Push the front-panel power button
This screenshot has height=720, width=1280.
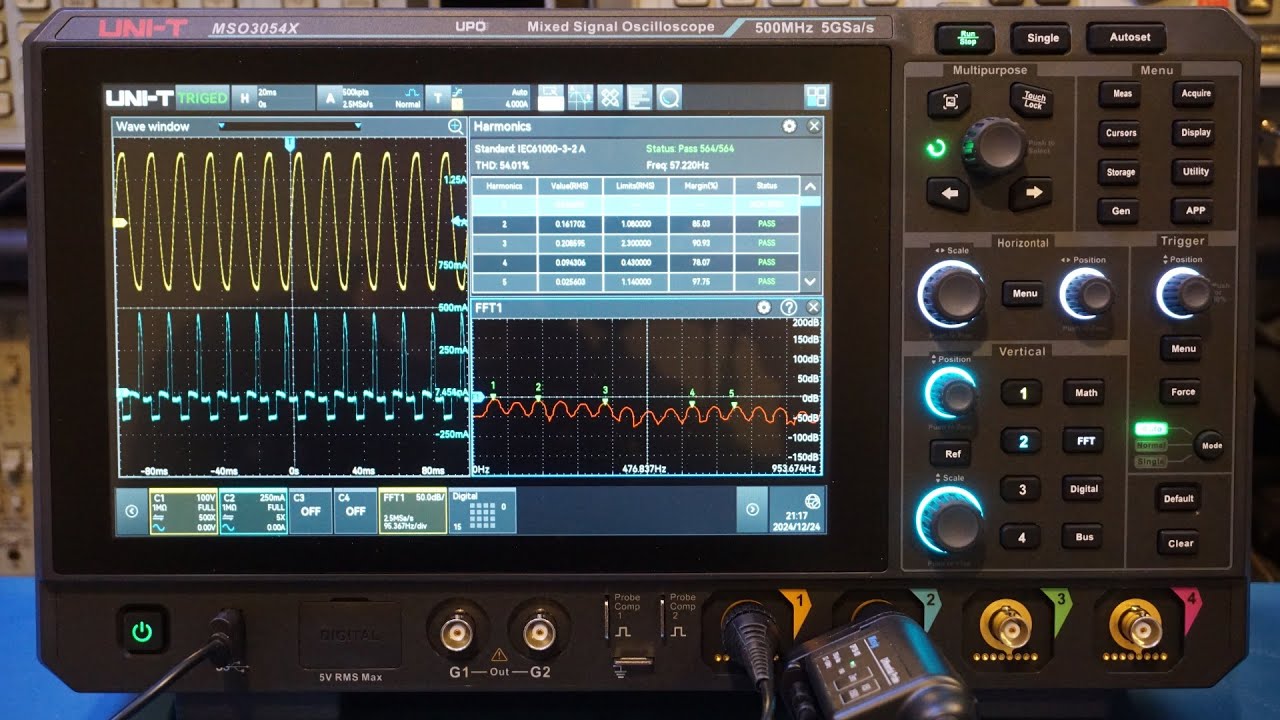point(142,631)
